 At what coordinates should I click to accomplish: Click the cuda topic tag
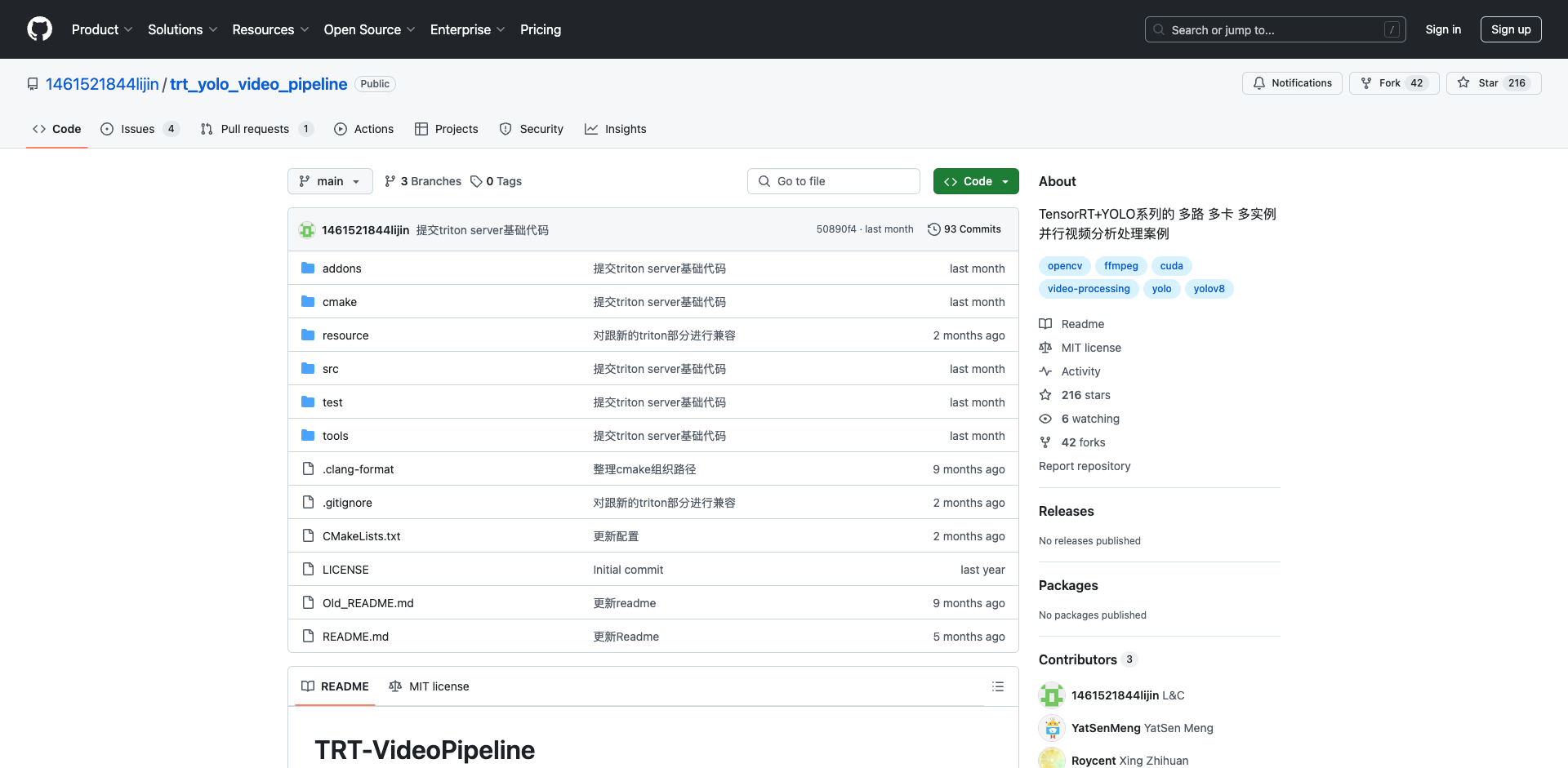[1172, 266]
